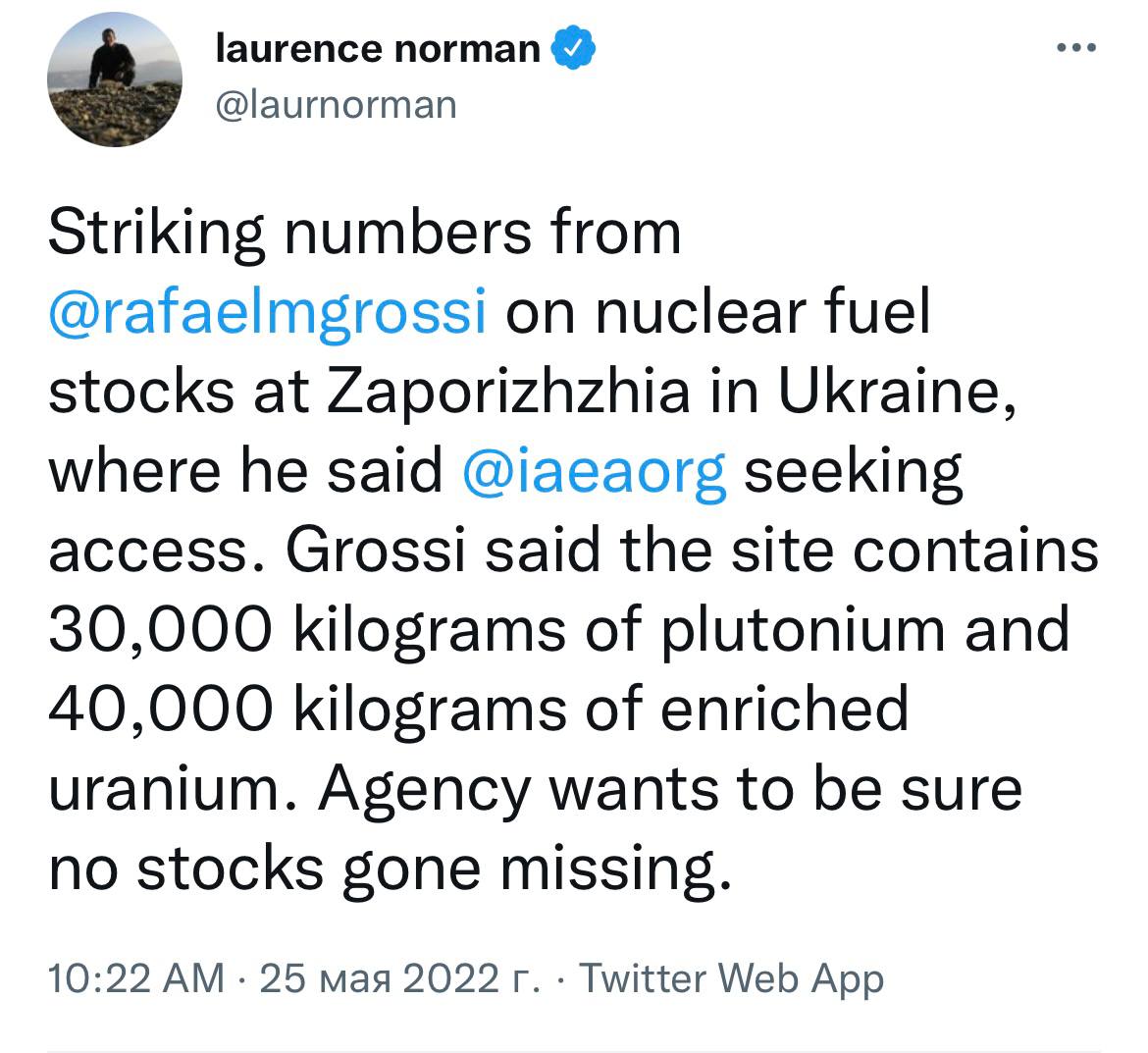Open the @iaeaorg mention link

595,471
